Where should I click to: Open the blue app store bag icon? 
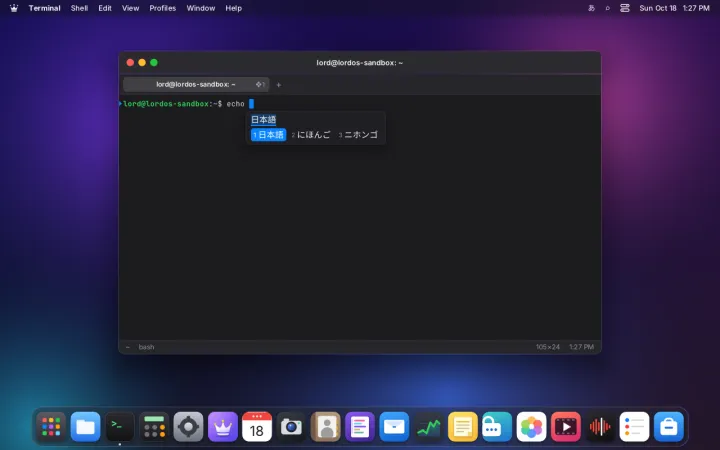669,427
